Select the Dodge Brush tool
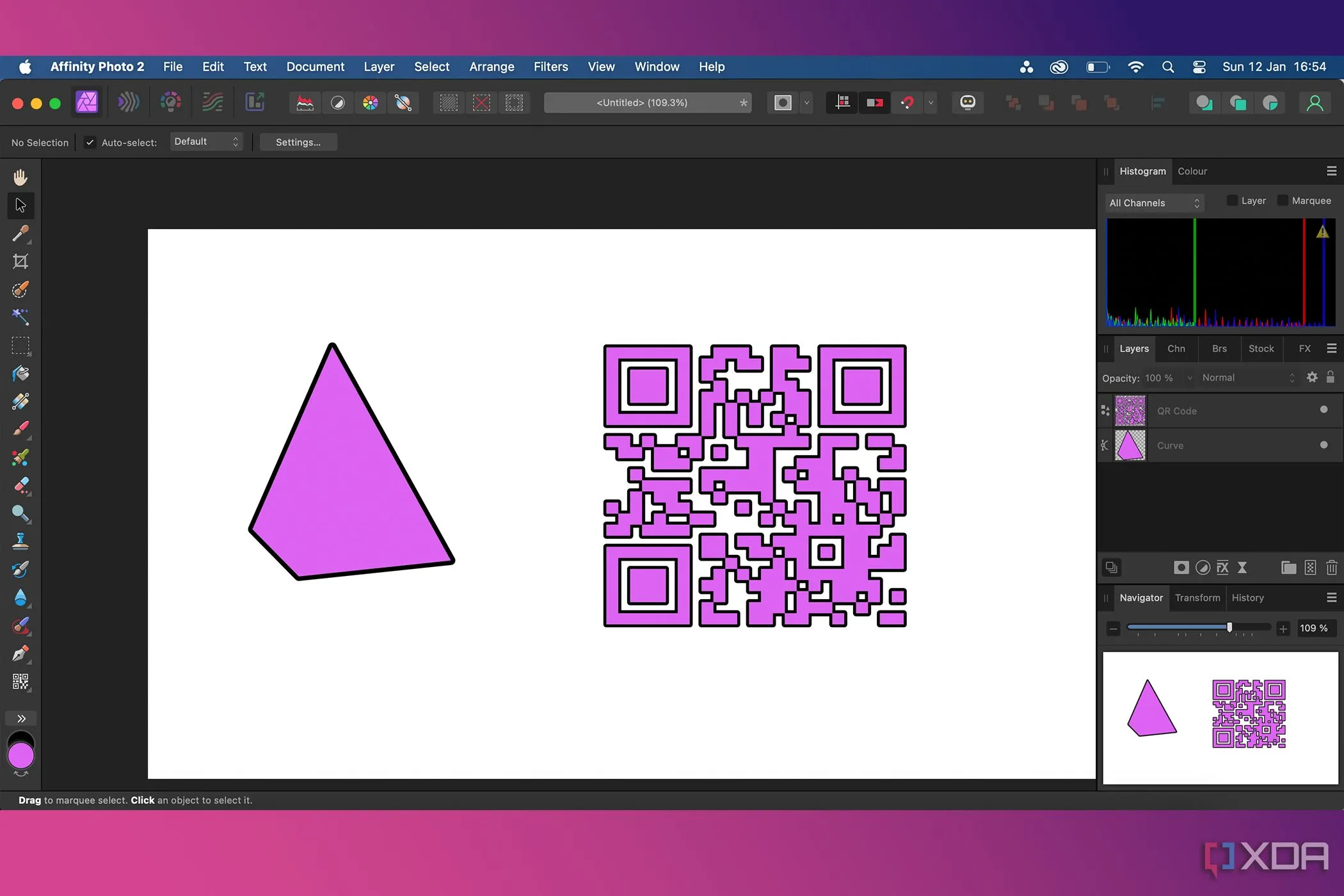The width and height of the screenshot is (1344, 896). (20, 514)
